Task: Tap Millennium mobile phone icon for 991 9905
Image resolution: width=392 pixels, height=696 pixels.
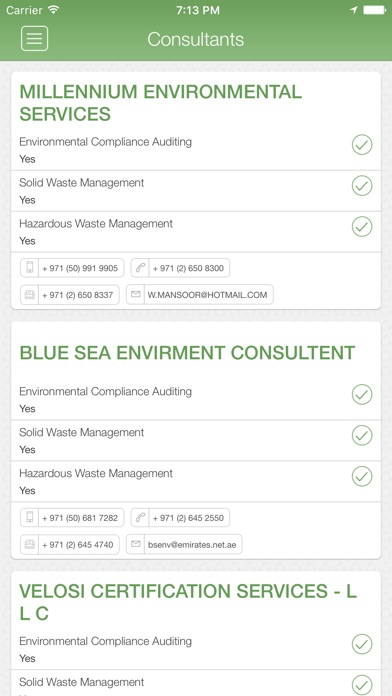Action: [x=30, y=268]
